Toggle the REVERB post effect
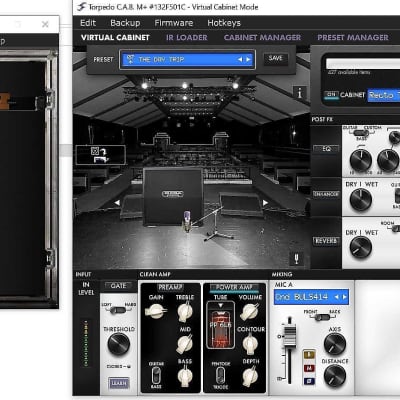Image resolution: width=400 pixels, height=400 pixels. (x=326, y=241)
